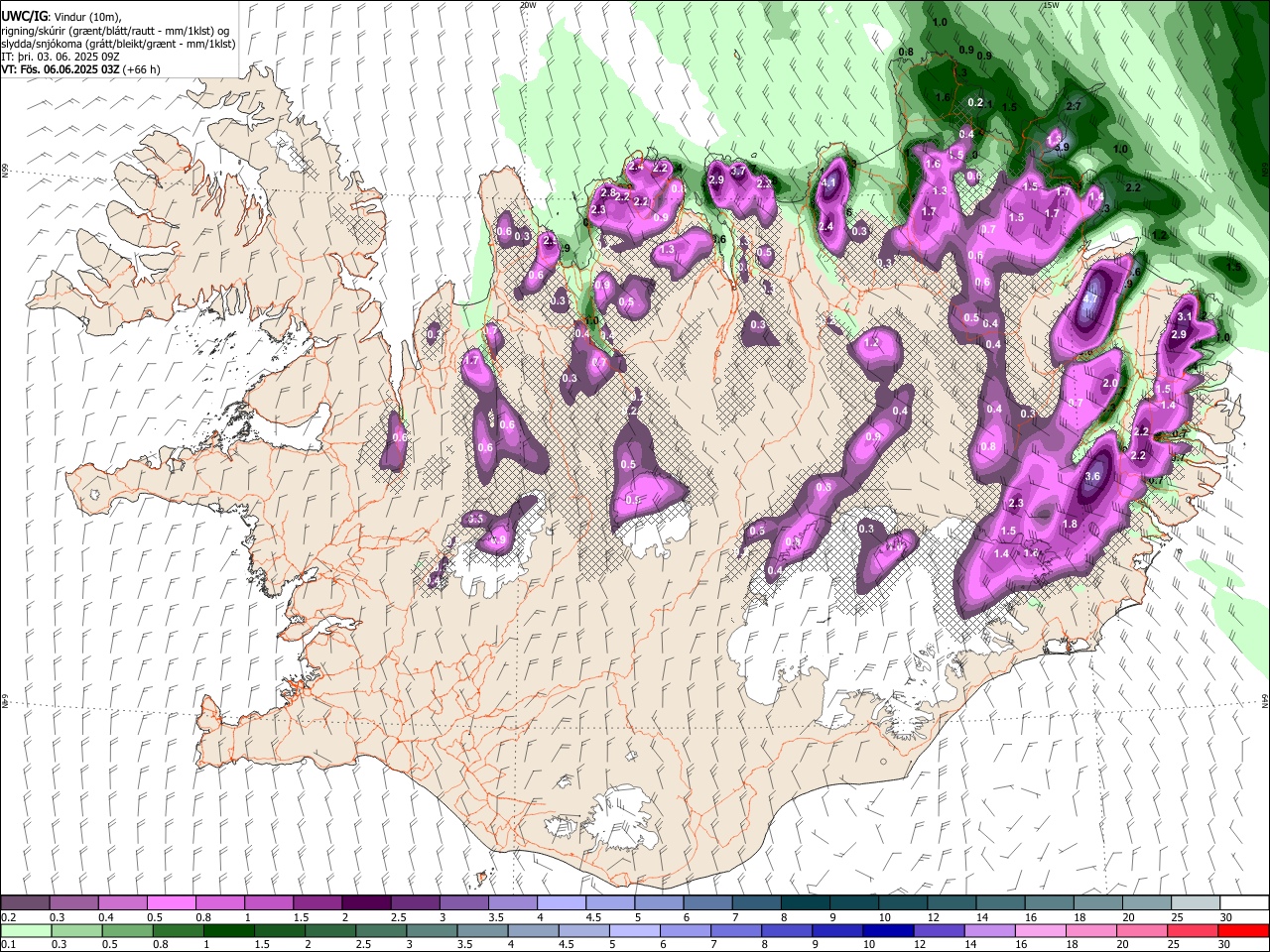
Task: Pick the darkest purple swatch between 2 and 2.5 in the snow legend
Action: click(366, 903)
